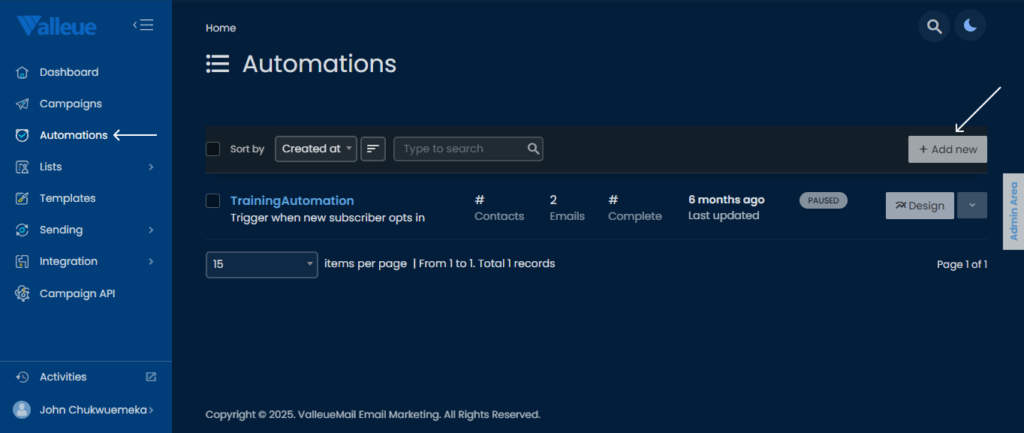The height and width of the screenshot is (433, 1024).
Task: Click the Campaign API gear icon
Action: tap(22, 293)
